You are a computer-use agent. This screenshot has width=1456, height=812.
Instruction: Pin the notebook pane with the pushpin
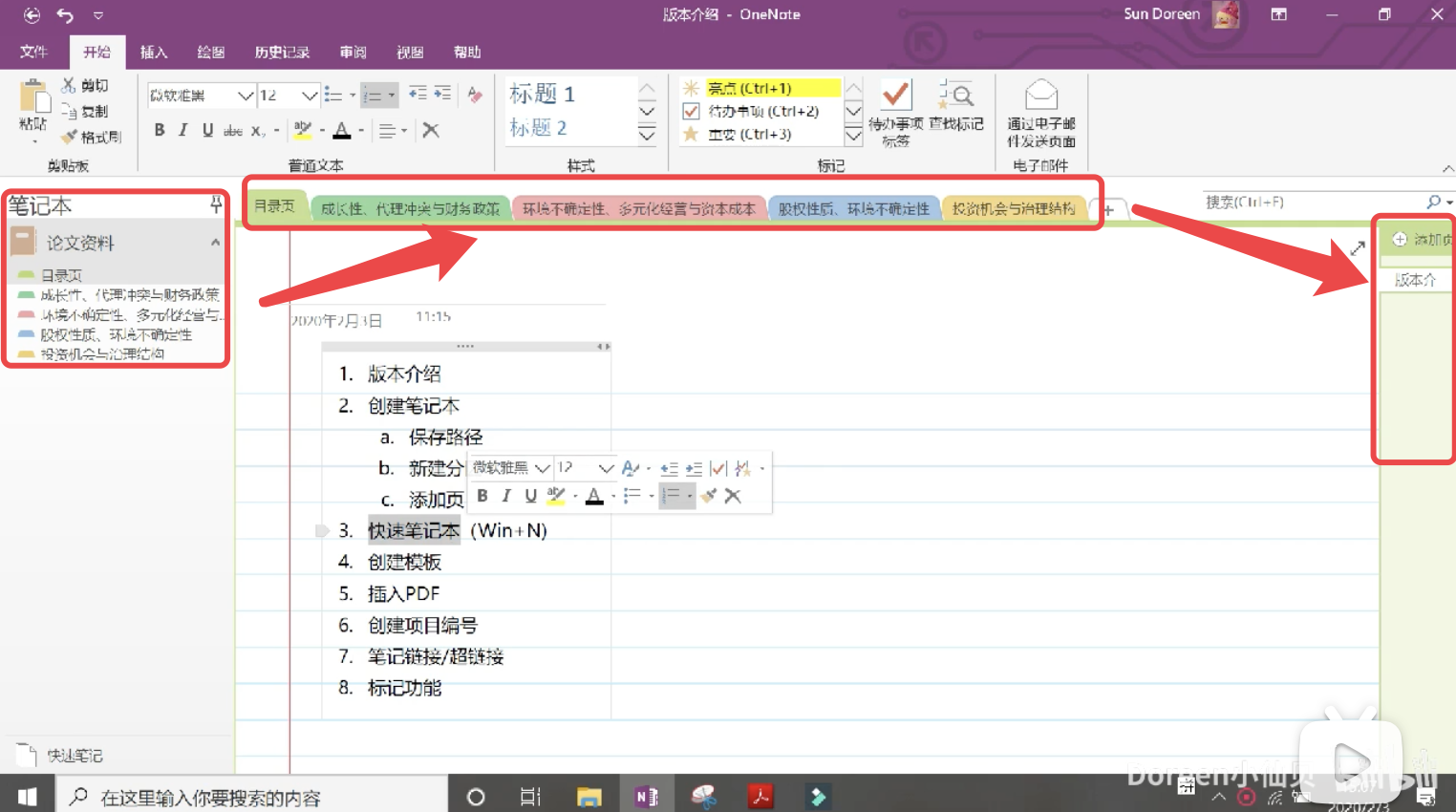coord(216,204)
